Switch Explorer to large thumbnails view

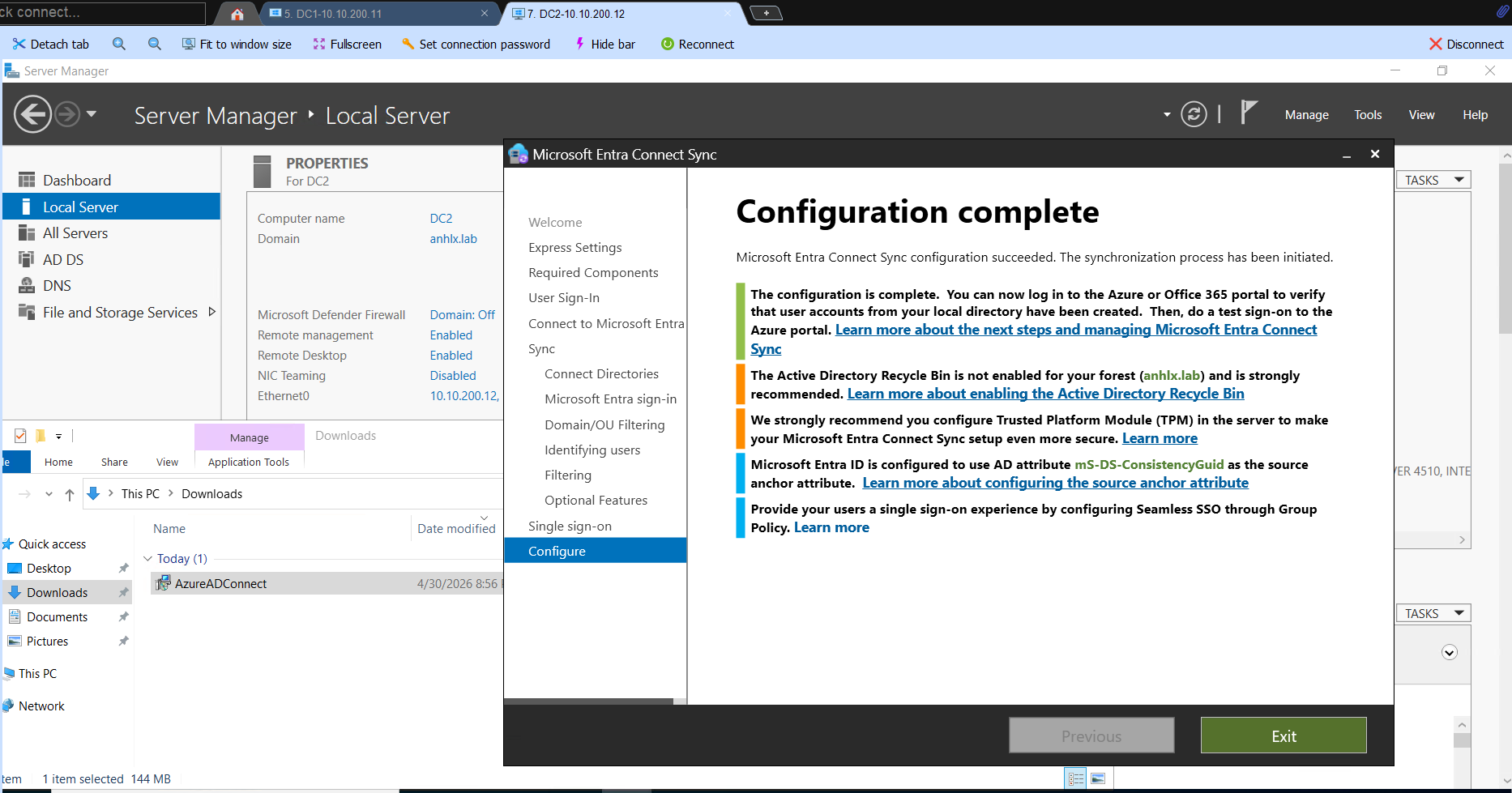[1098, 778]
